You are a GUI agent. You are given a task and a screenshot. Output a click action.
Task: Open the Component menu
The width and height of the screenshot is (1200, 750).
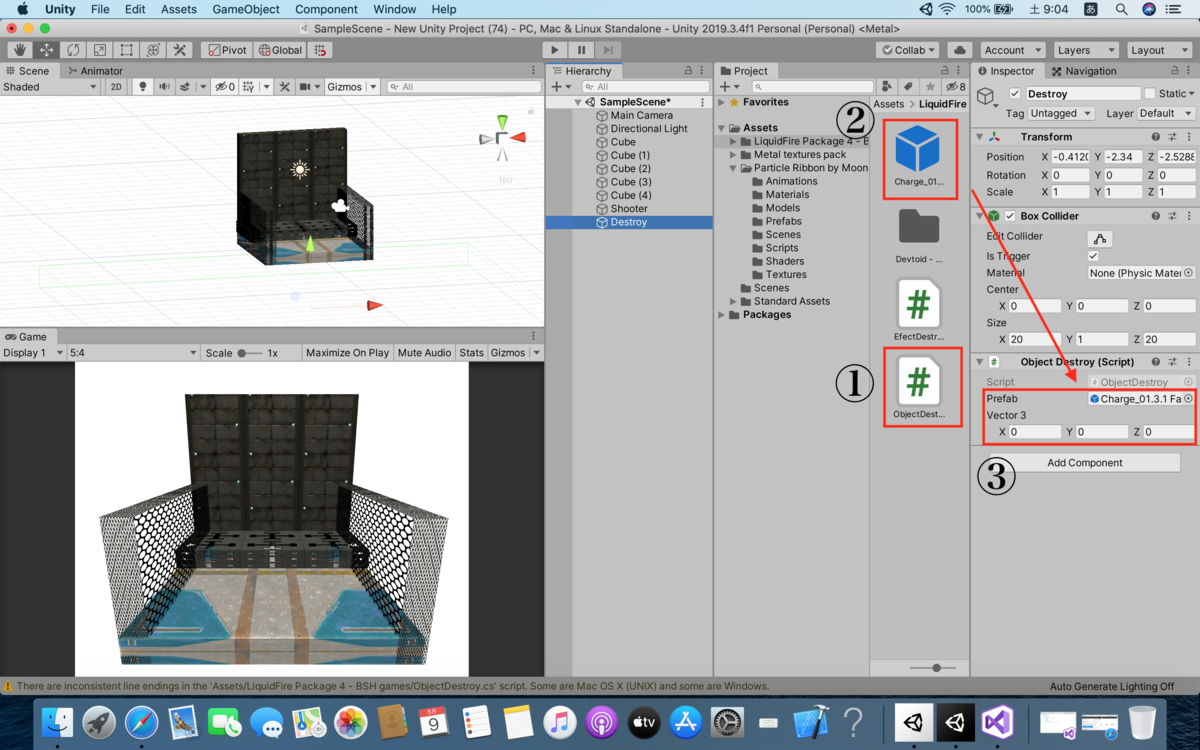(x=327, y=9)
